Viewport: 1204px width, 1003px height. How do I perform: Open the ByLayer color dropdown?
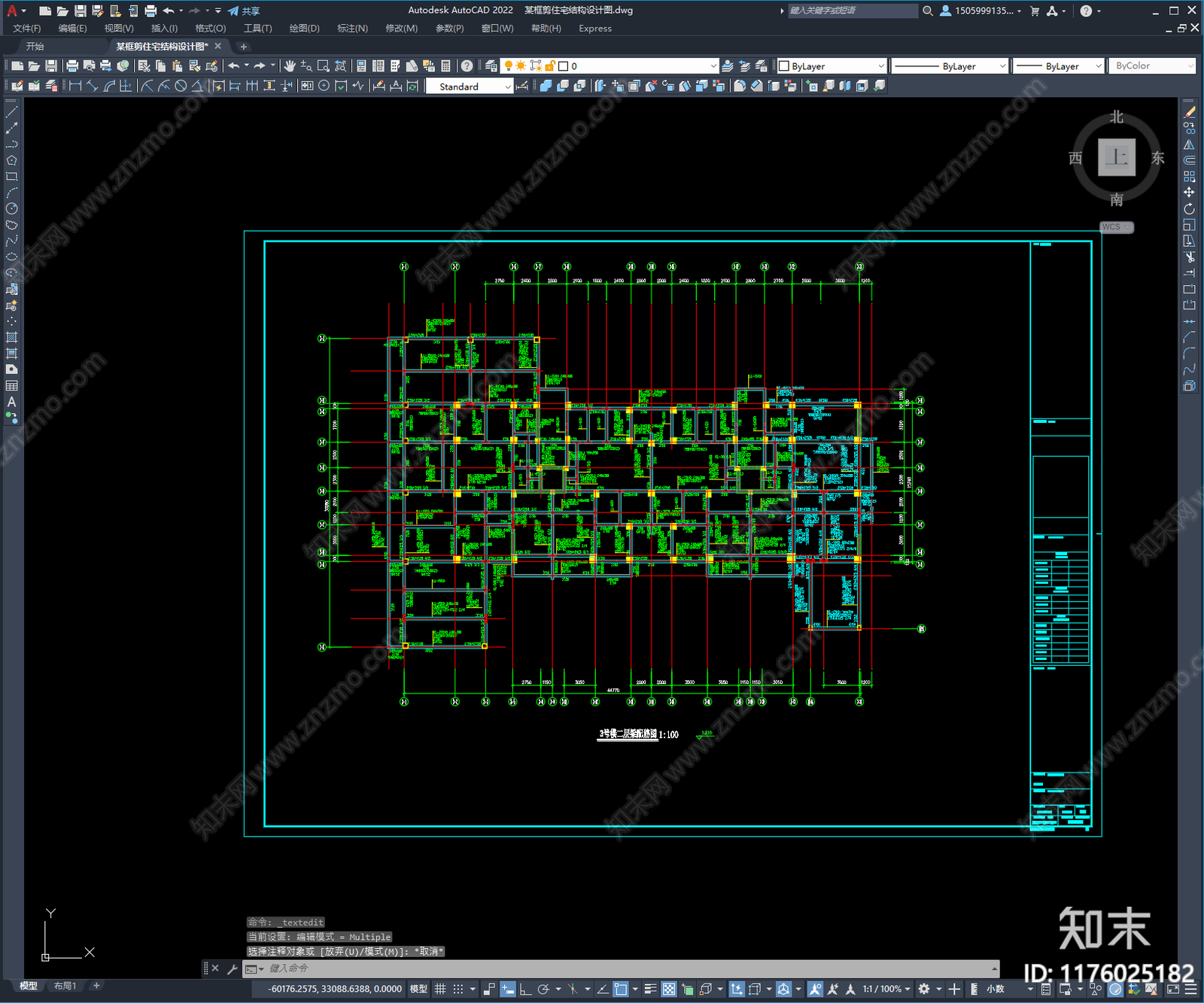tap(832, 66)
